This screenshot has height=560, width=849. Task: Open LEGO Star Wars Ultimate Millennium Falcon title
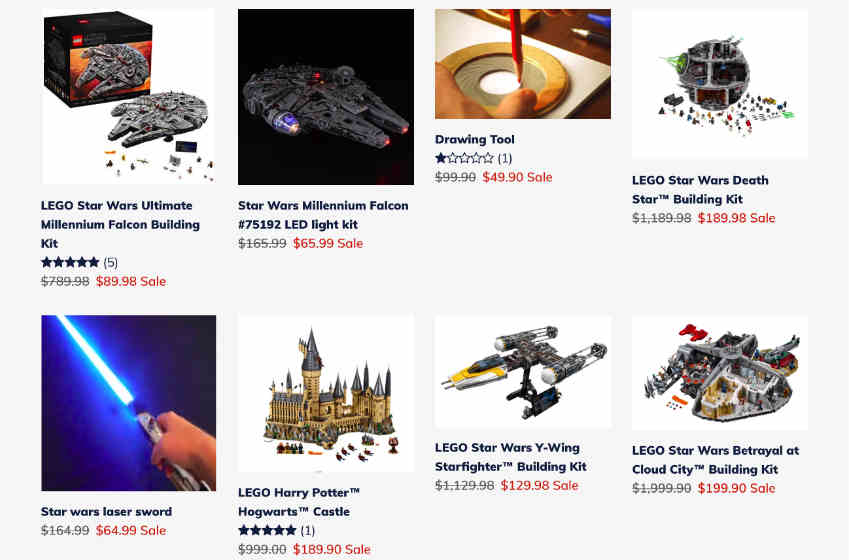(x=120, y=224)
